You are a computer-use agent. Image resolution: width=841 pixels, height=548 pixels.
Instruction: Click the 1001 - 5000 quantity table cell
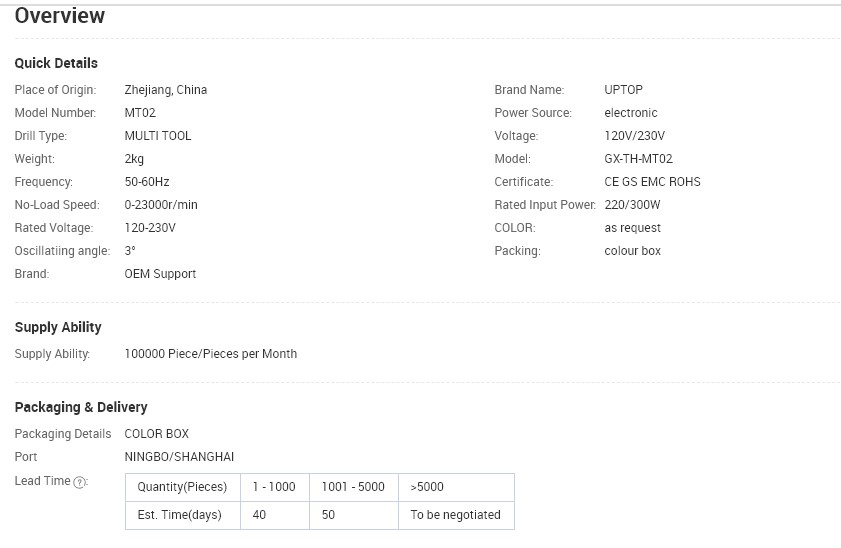(x=353, y=487)
